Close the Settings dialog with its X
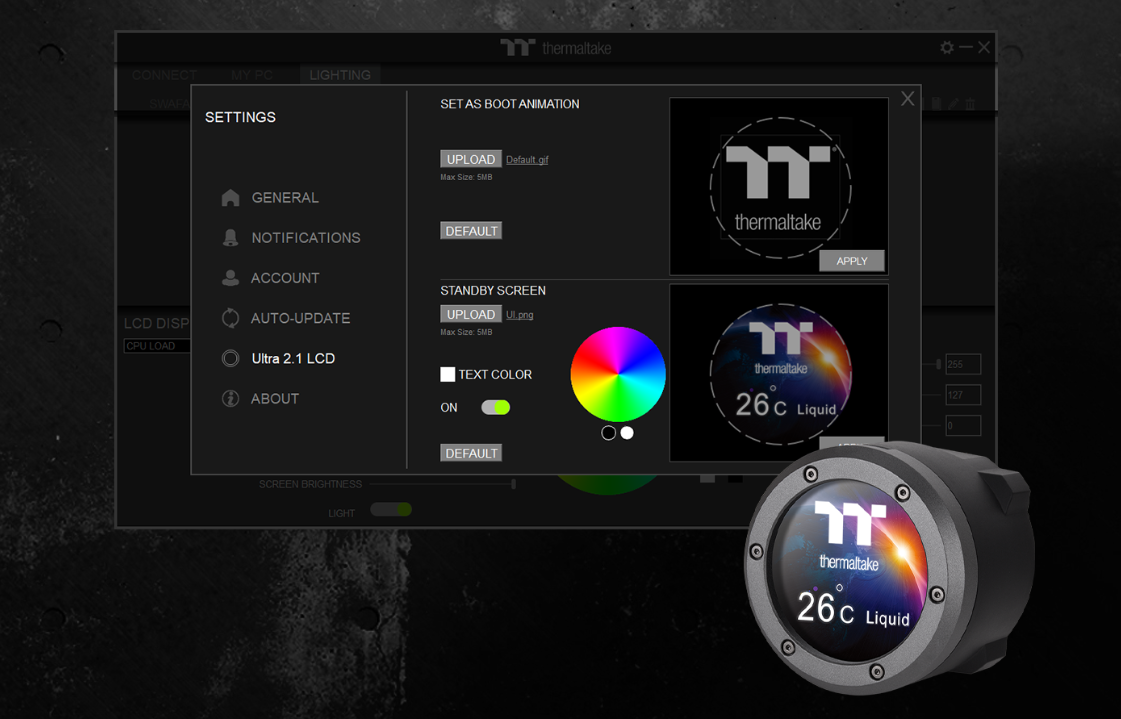The image size is (1121, 719). [x=907, y=99]
